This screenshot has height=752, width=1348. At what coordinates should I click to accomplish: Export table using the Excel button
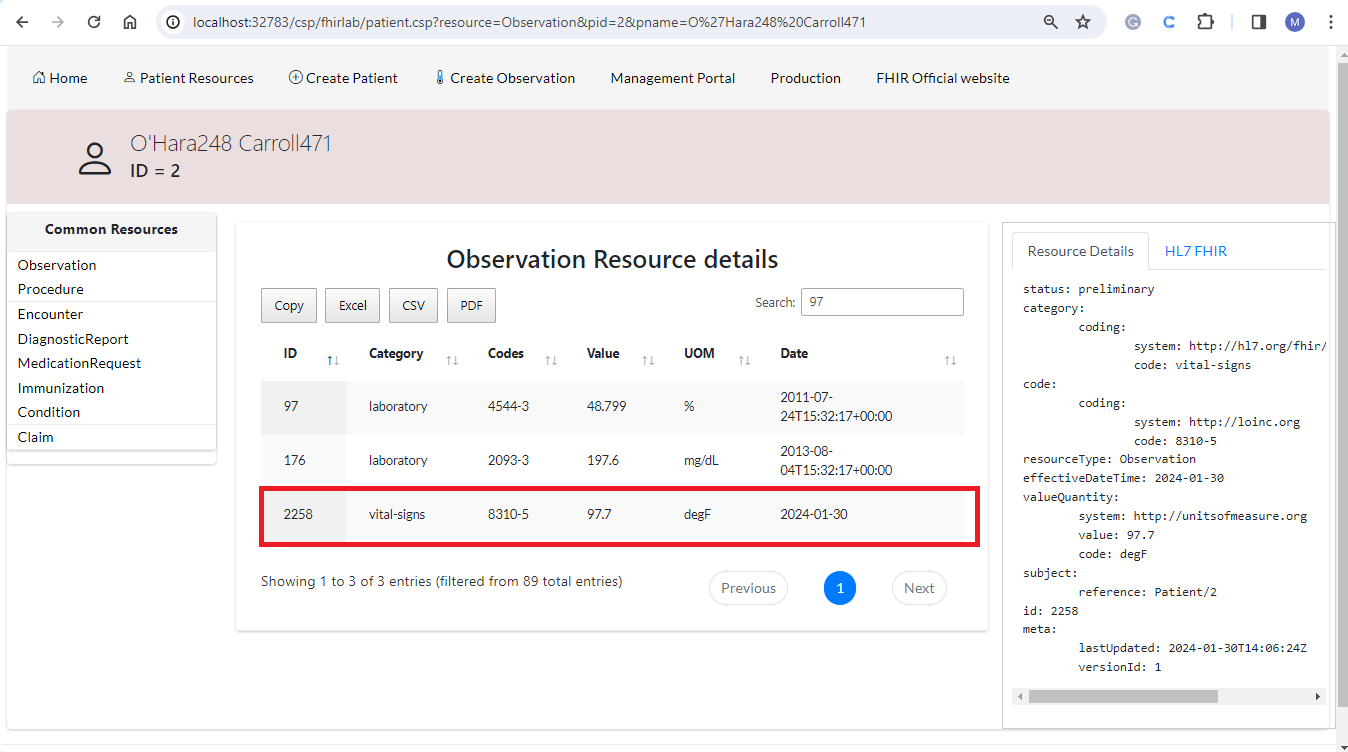click(x=352, y=306)
